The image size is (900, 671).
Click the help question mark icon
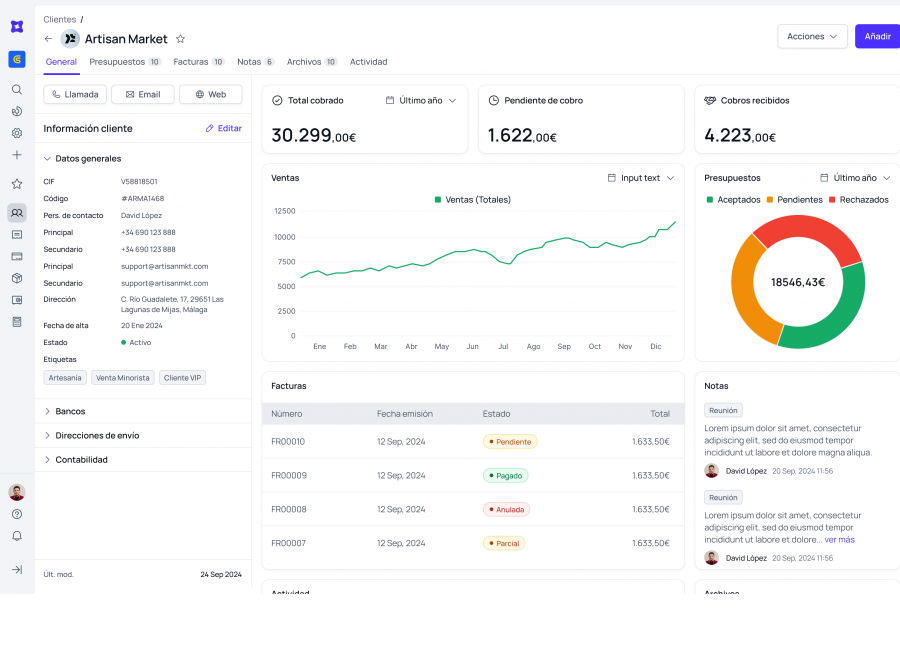coord(17,514)
